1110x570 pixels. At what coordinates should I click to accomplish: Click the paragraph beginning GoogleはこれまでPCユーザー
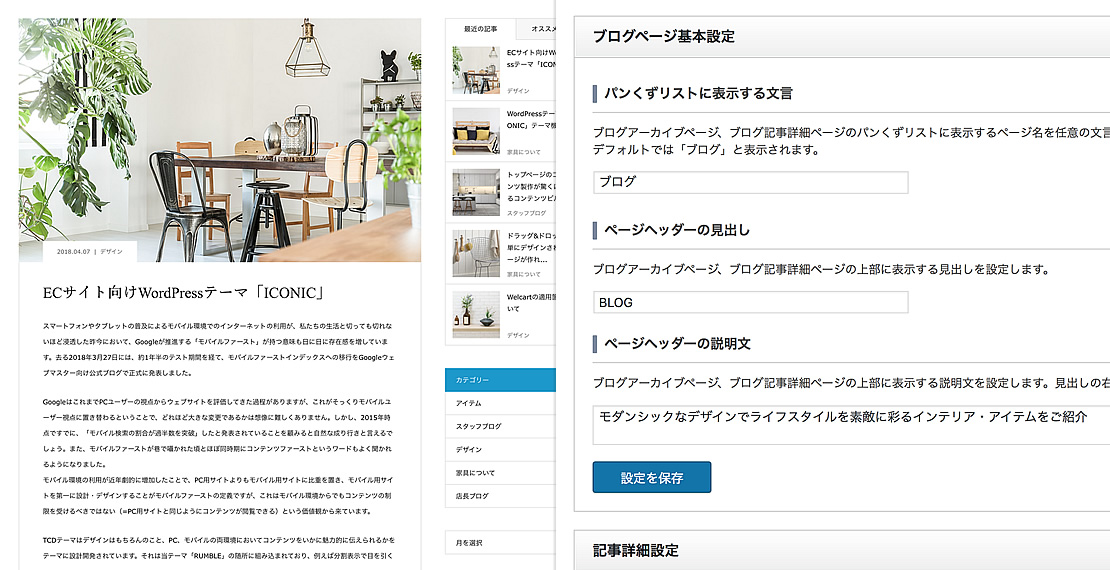tap(219, 431)
